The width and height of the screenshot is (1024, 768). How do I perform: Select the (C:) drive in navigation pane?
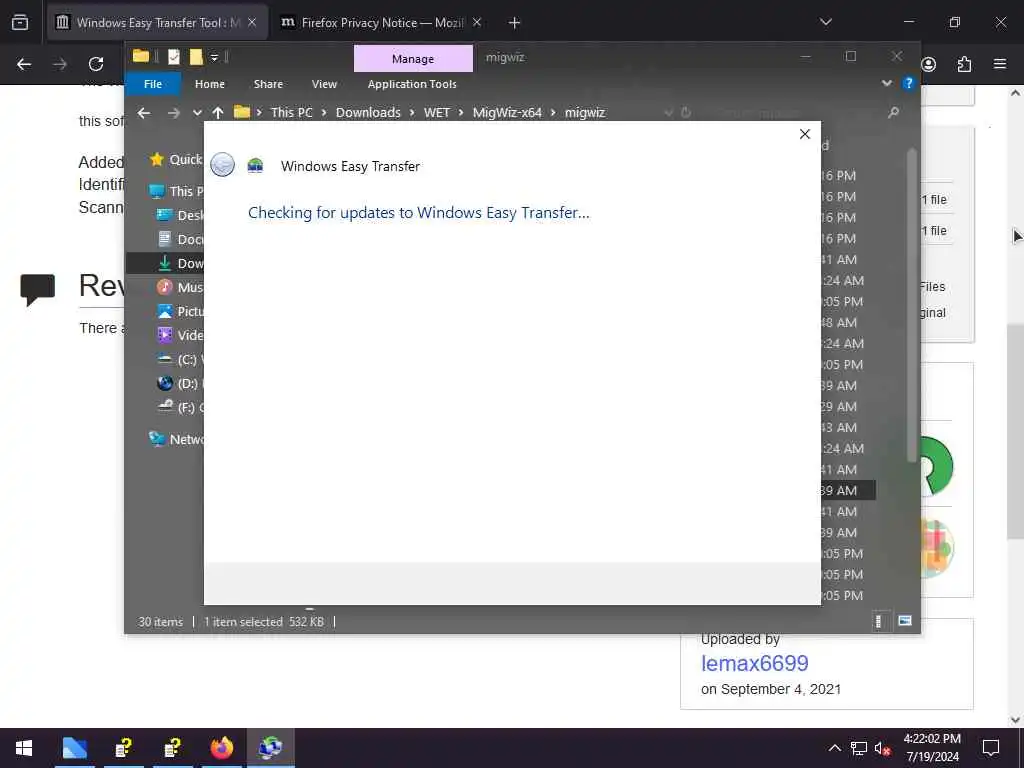180,359
